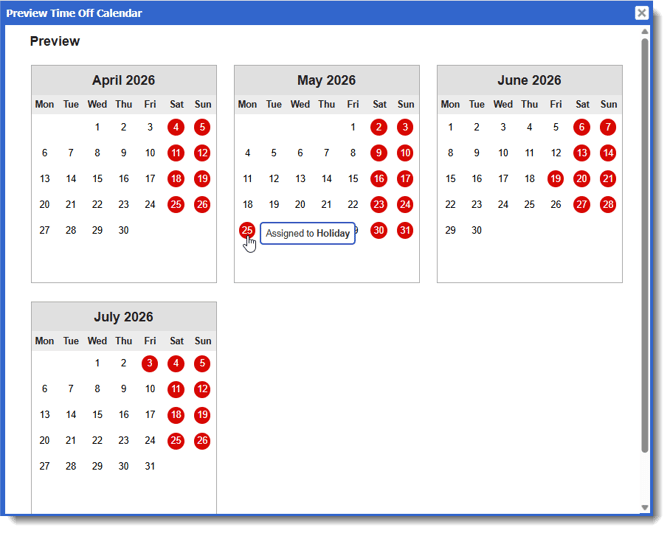Click the April 2026 month header
The width and height of the screenshot is (670, 533).
point(124,80)
